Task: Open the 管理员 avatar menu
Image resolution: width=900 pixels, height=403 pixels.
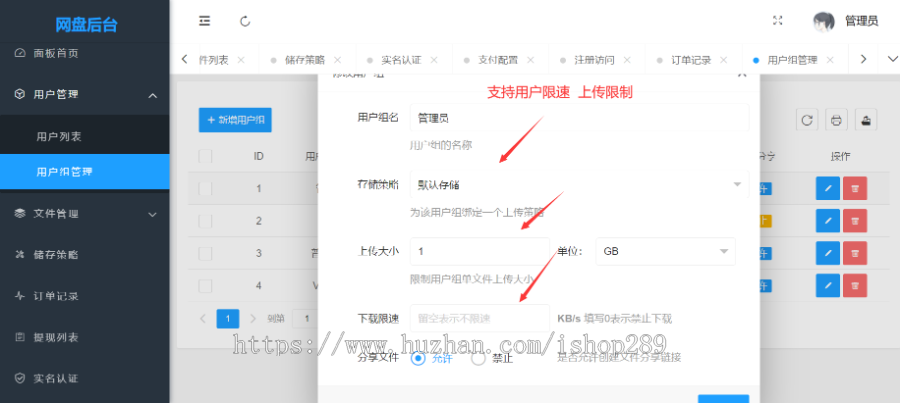Action: point(845,21)
